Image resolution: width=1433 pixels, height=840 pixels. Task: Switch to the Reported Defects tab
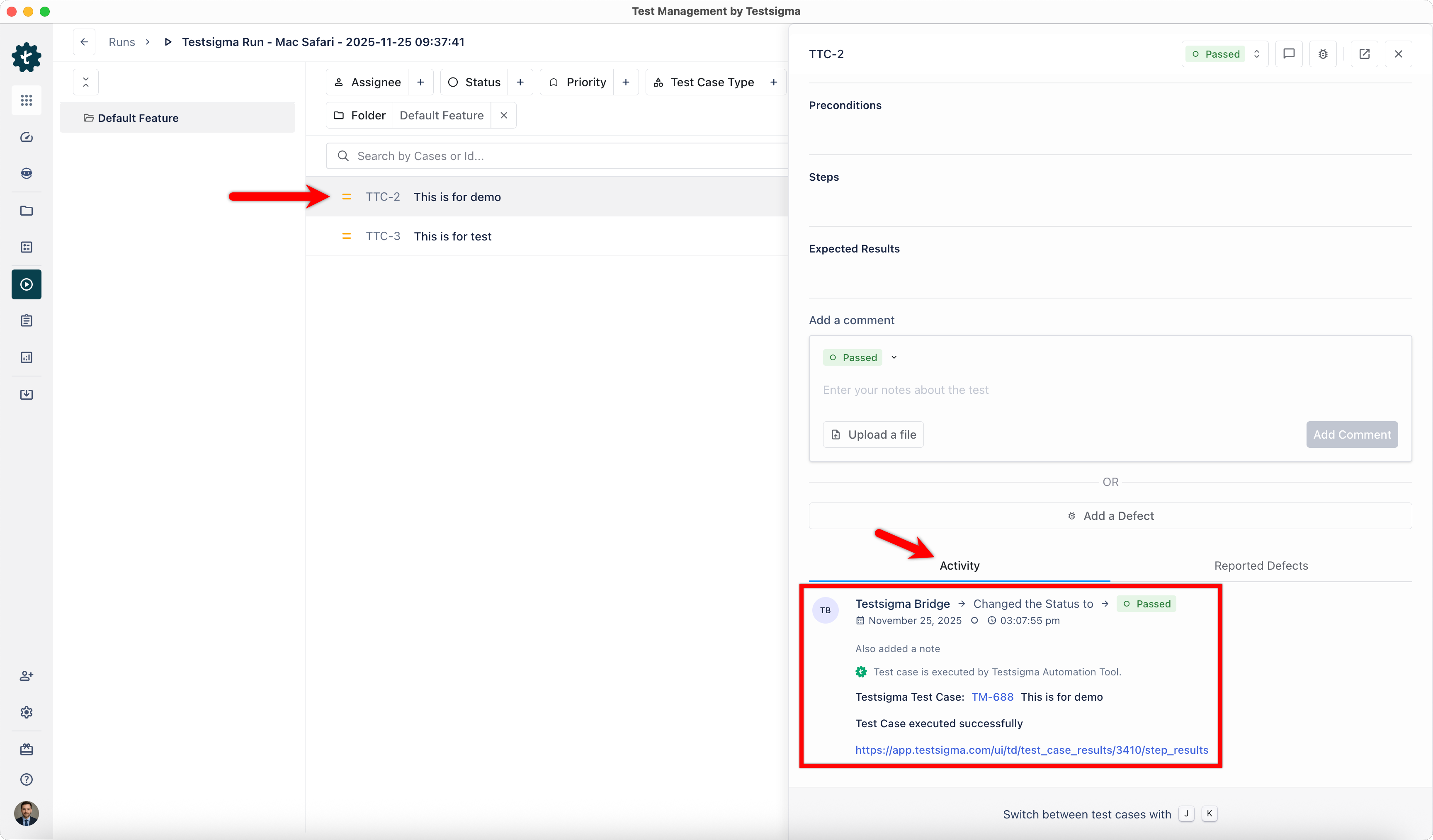point(1261,565)
